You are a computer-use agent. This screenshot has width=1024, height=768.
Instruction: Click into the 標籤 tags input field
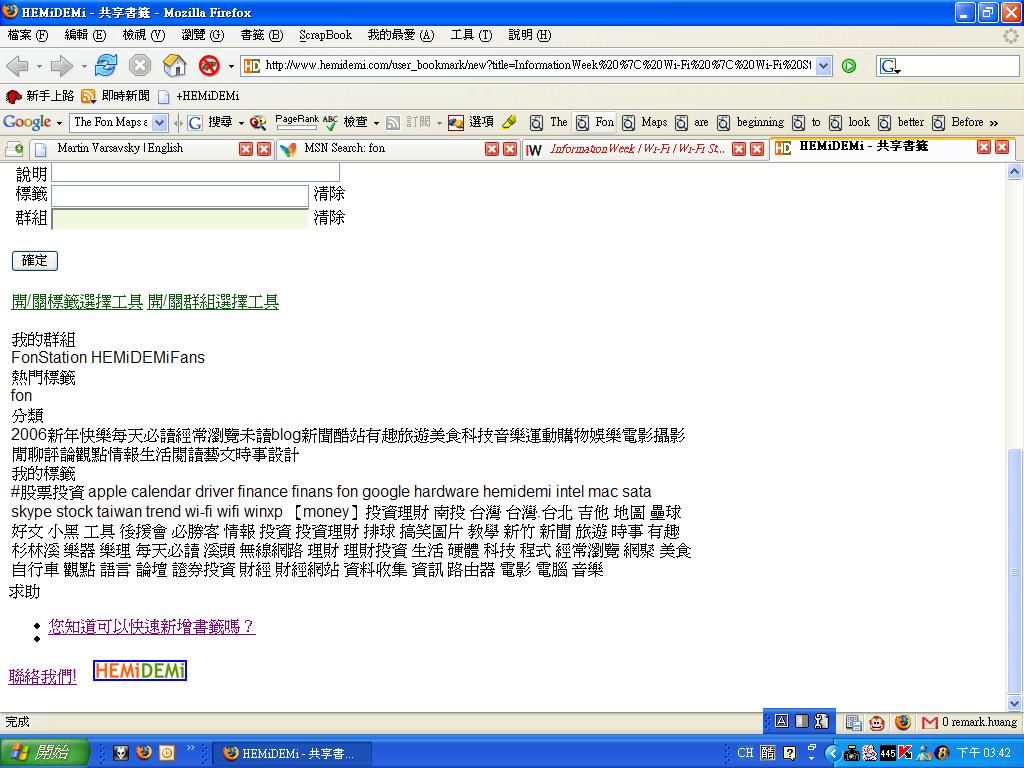[x=180, y=195]
